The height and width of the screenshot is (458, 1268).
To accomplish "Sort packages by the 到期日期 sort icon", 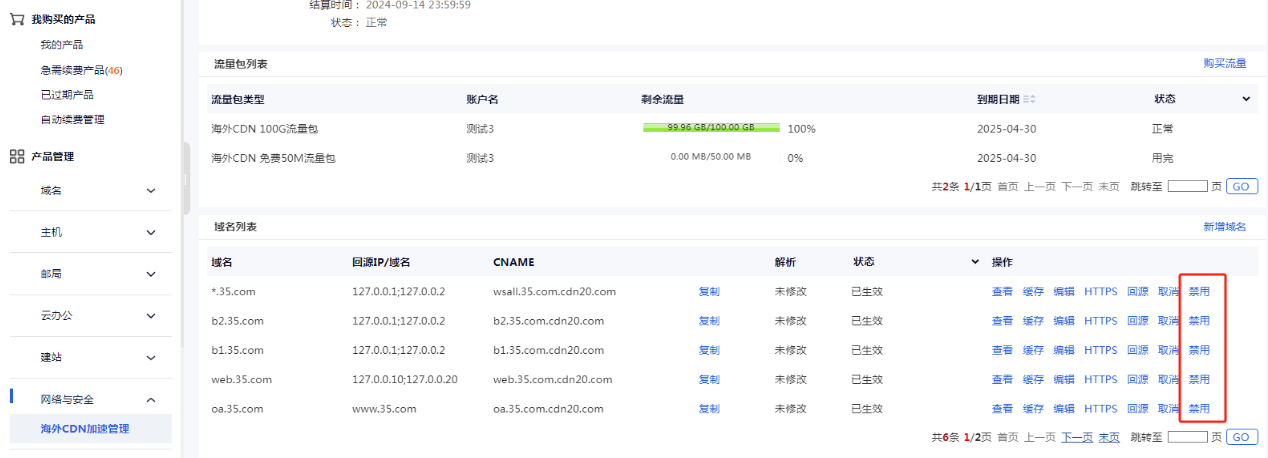I will click(1029, 99).
